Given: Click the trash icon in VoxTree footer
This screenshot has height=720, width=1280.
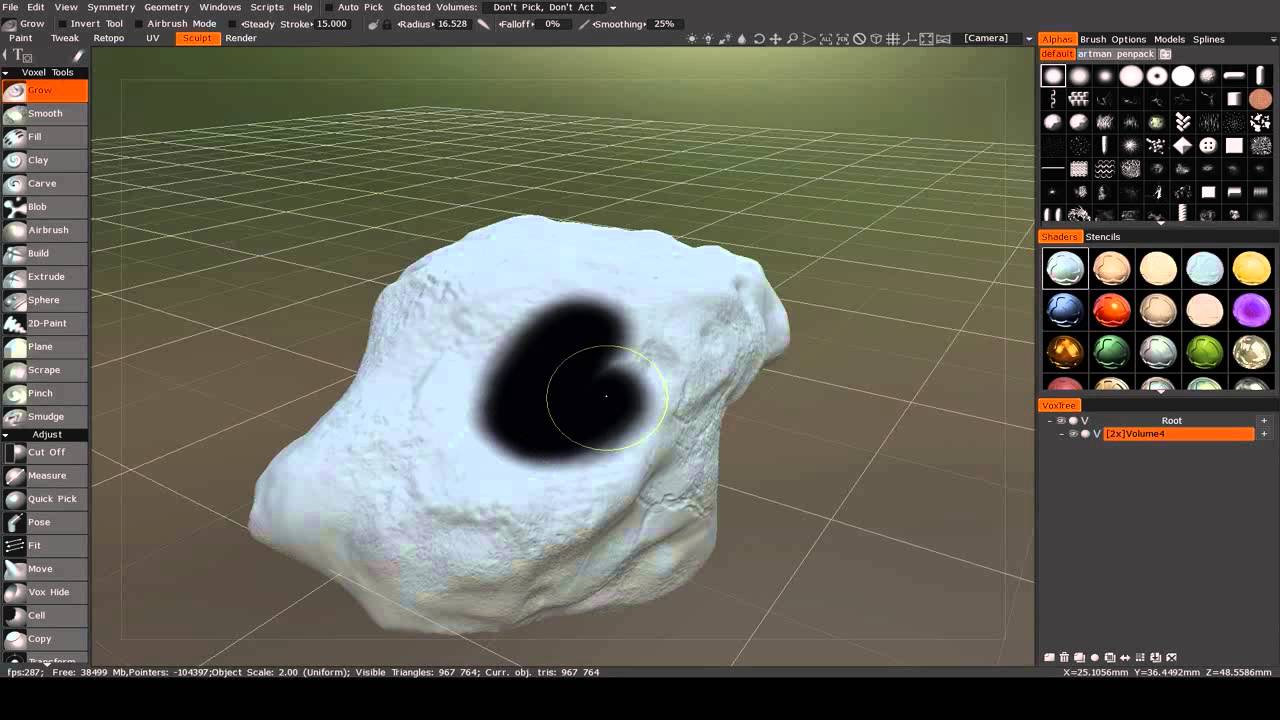Looking at the screenshot, I should tap(1064, 658).
